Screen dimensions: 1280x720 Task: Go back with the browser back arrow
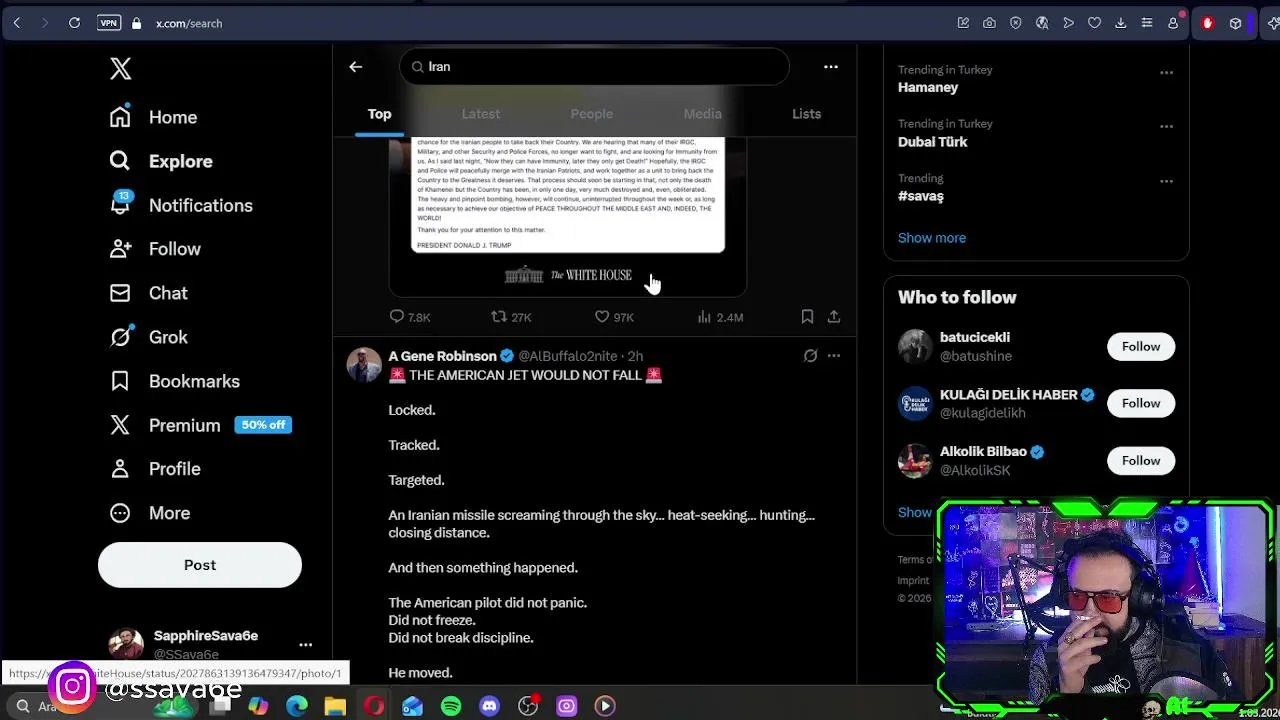click(x=17, y=23)
